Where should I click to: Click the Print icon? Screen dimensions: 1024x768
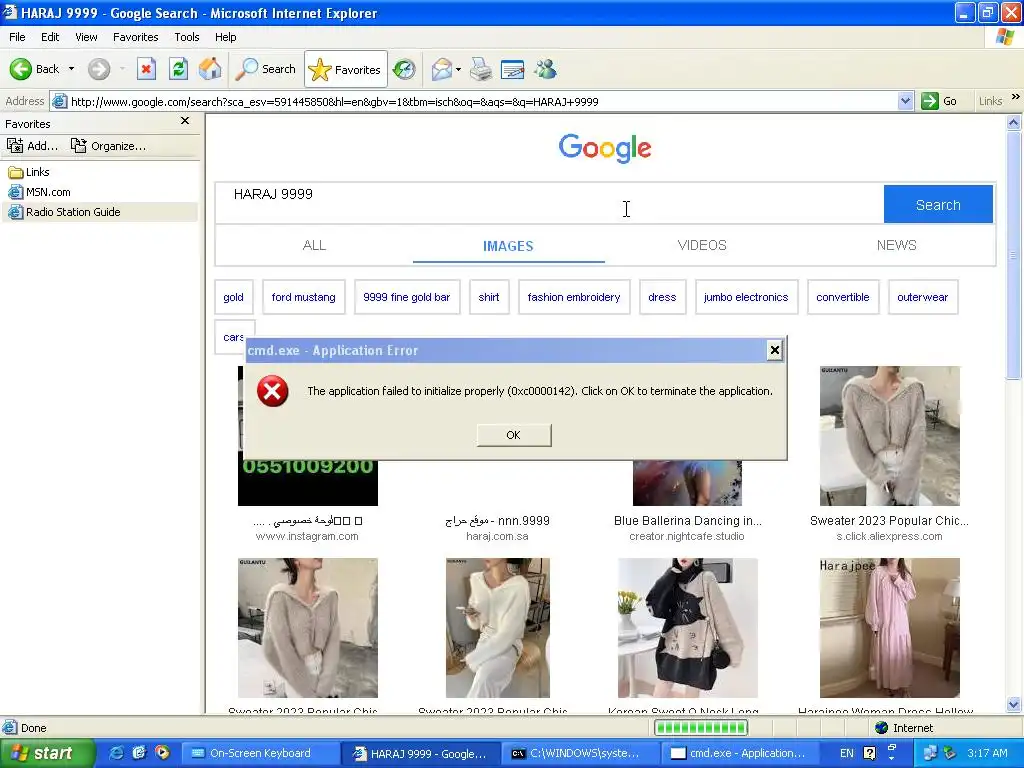tap(481, 69)
